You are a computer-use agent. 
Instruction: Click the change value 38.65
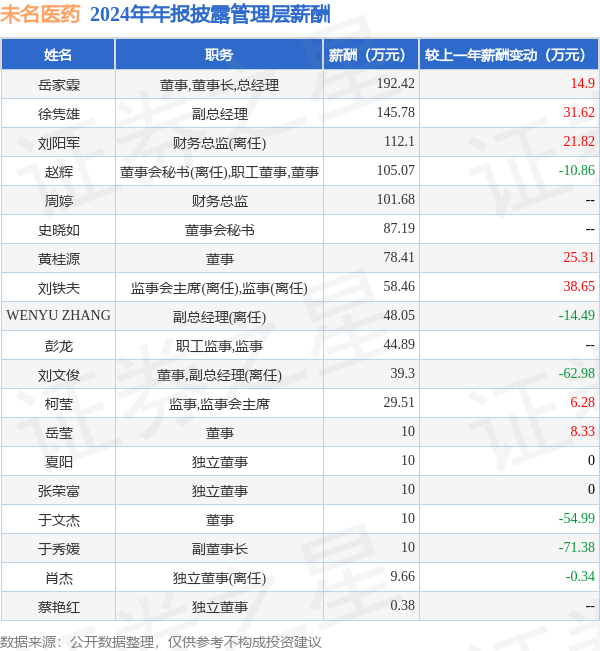point(579,286)
